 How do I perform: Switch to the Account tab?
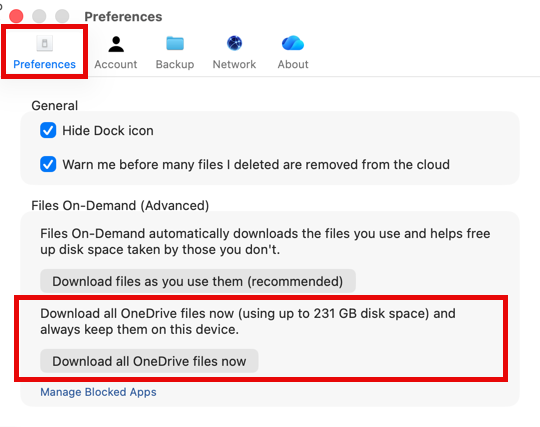(116, 52)
